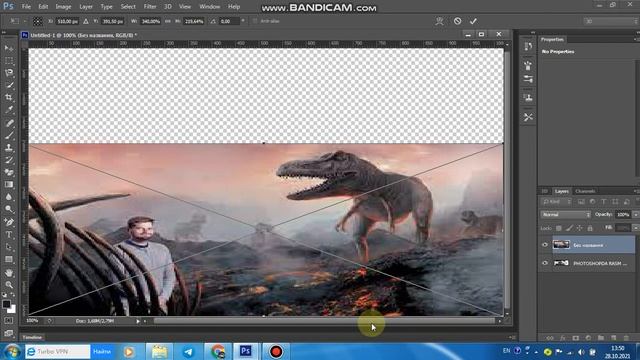Open the layer filter Kind dropdown
Image resolution: width=640 pixels, height=360 pixels.
556,202
